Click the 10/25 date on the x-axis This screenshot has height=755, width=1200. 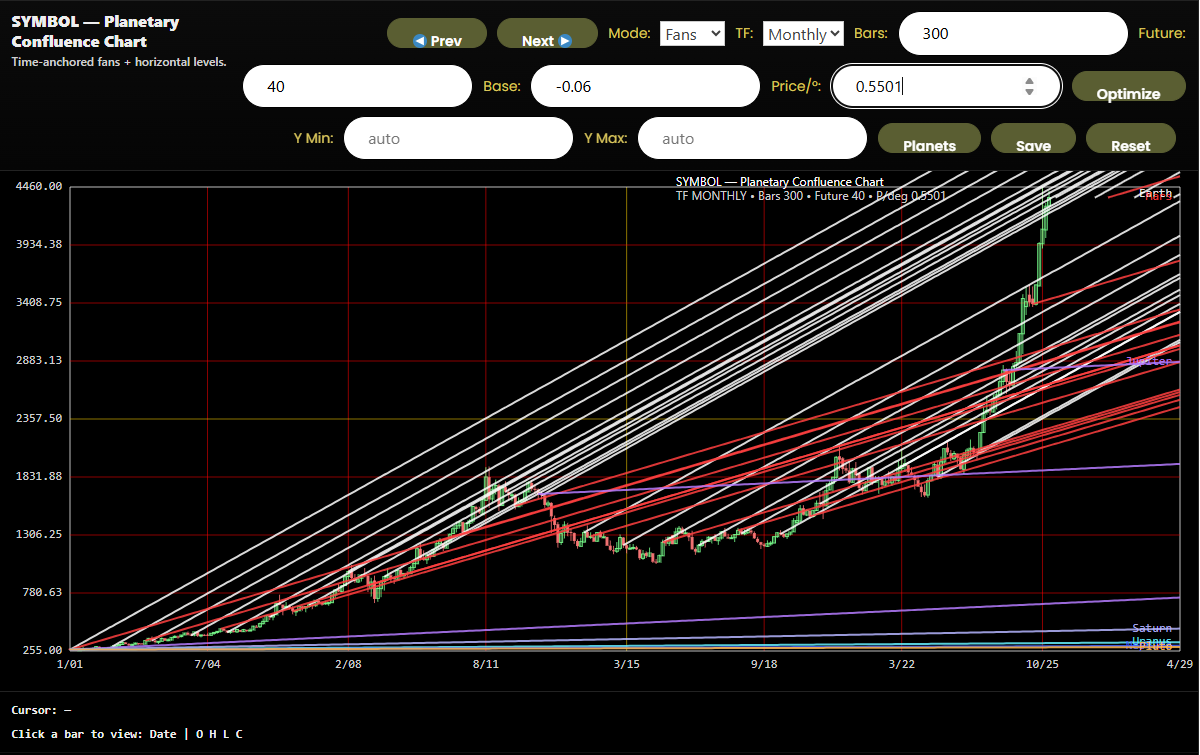(x=1042, y=664)
